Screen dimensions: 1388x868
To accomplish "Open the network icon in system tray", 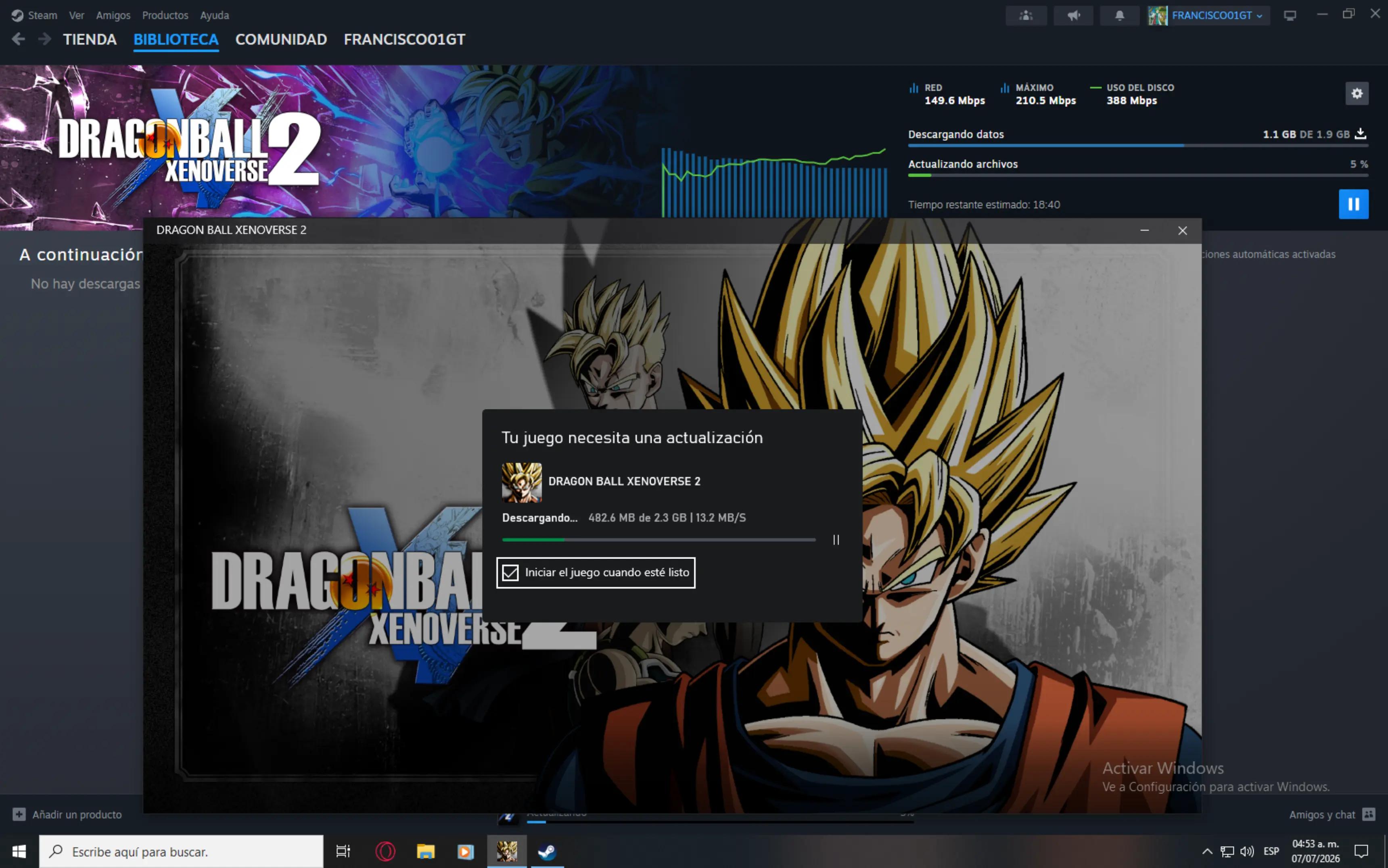I will 1227,851.
